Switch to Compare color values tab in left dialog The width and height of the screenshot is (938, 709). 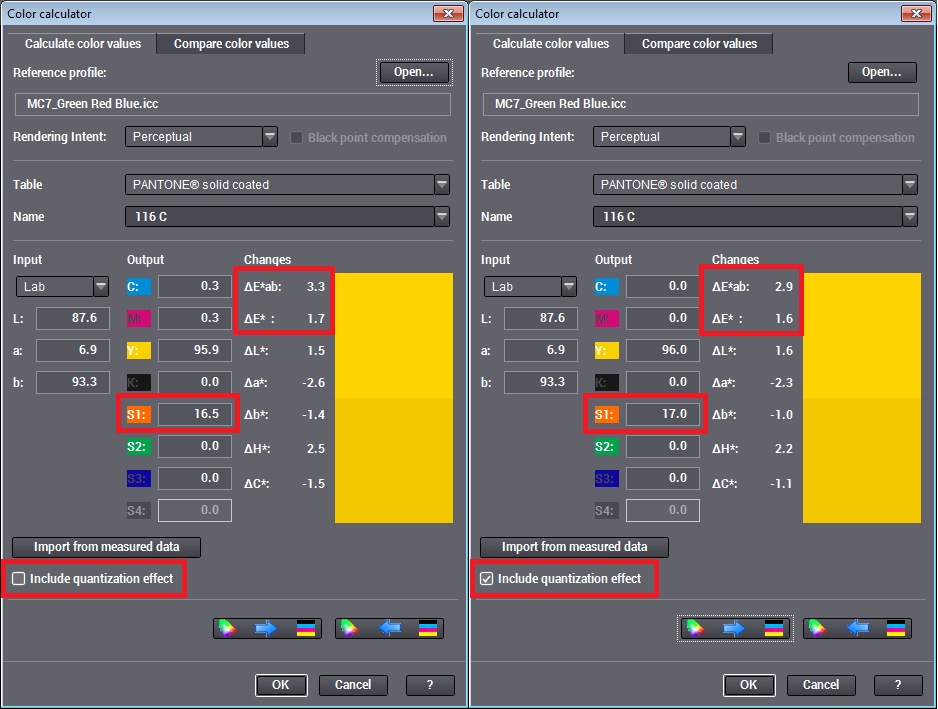231,44
